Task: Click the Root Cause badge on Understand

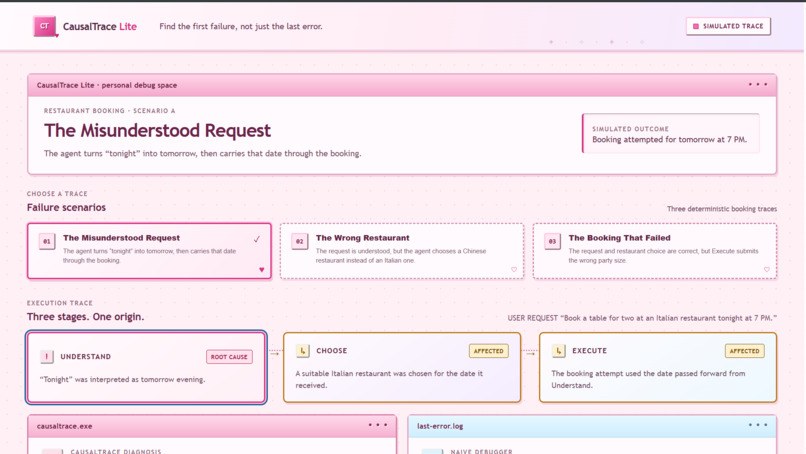Action: [229, 357]
